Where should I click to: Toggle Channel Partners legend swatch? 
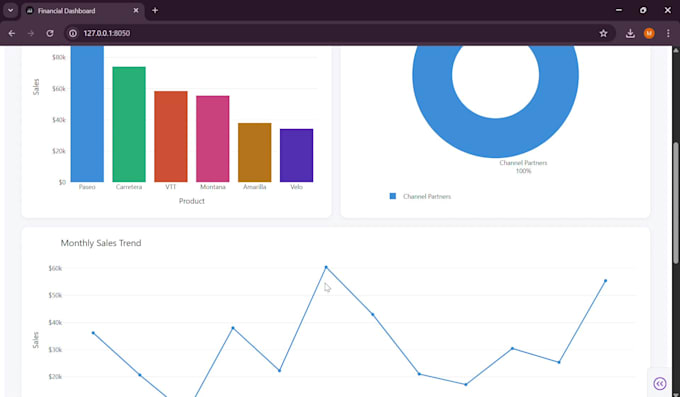[x=393, y=196]
